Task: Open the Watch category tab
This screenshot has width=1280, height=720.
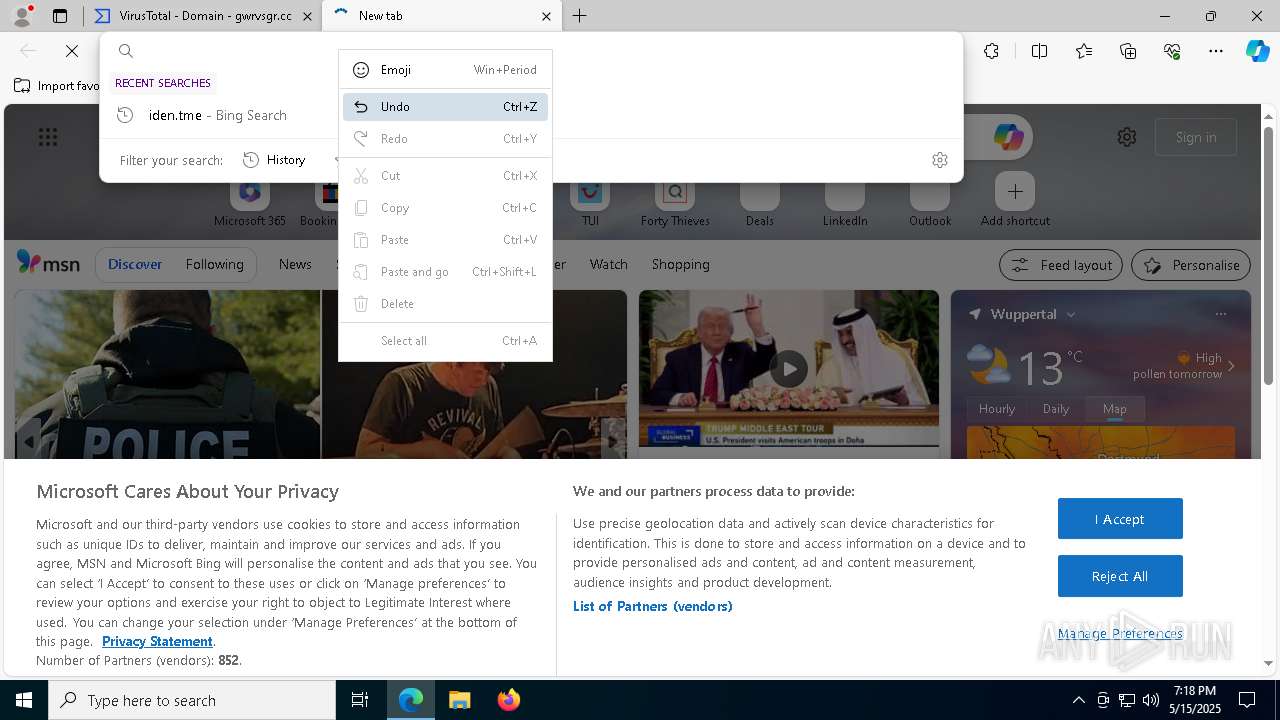Action: pos(608,264)
